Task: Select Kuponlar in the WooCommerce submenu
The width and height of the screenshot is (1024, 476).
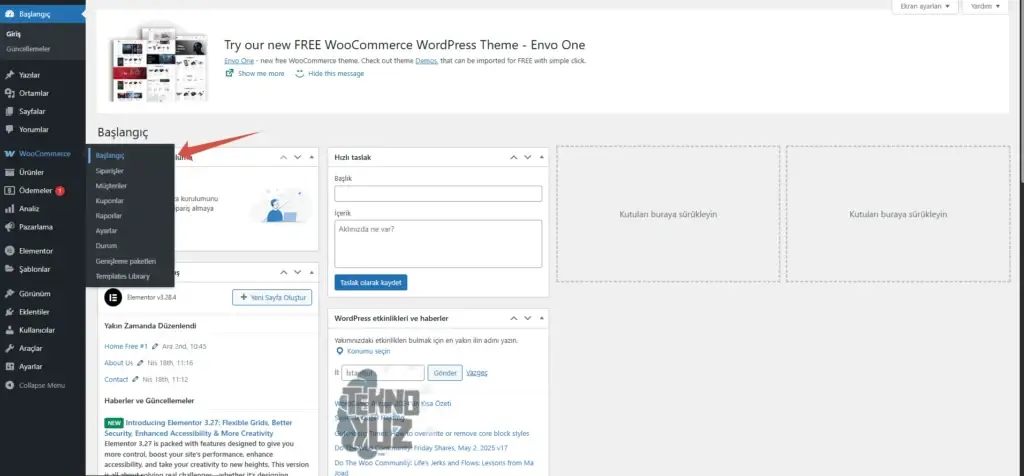Action: click(110, 201)
